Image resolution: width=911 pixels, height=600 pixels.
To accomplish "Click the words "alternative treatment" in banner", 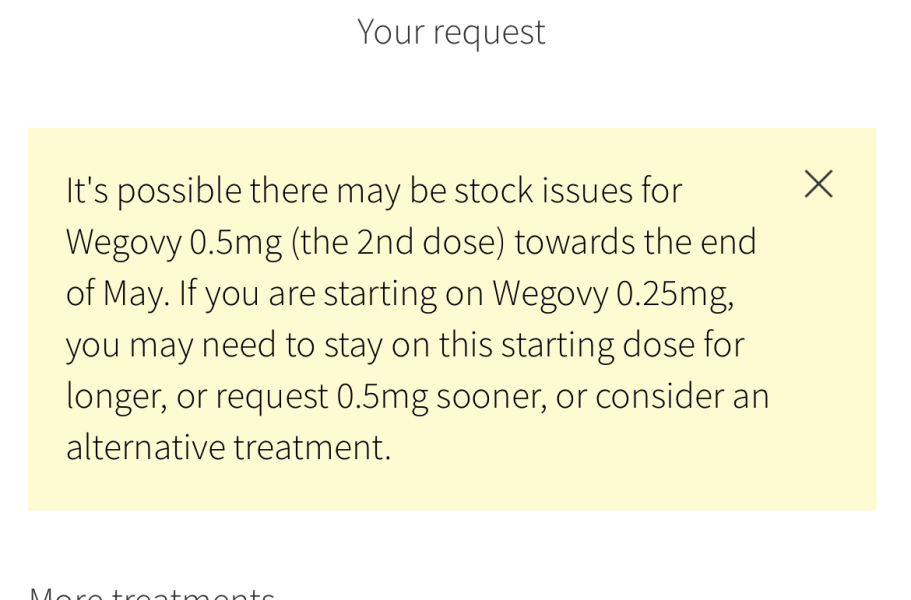I will tap(226, 447).
